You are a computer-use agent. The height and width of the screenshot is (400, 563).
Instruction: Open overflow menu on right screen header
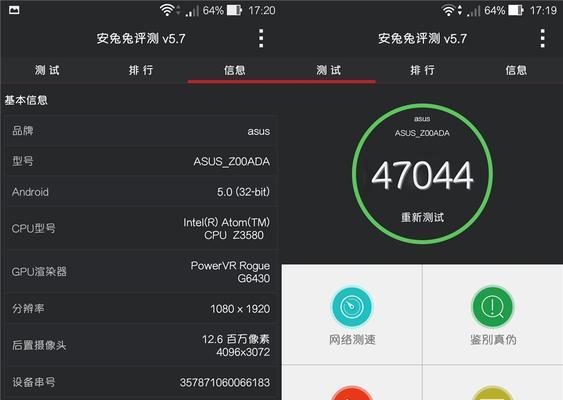[543, 38]
